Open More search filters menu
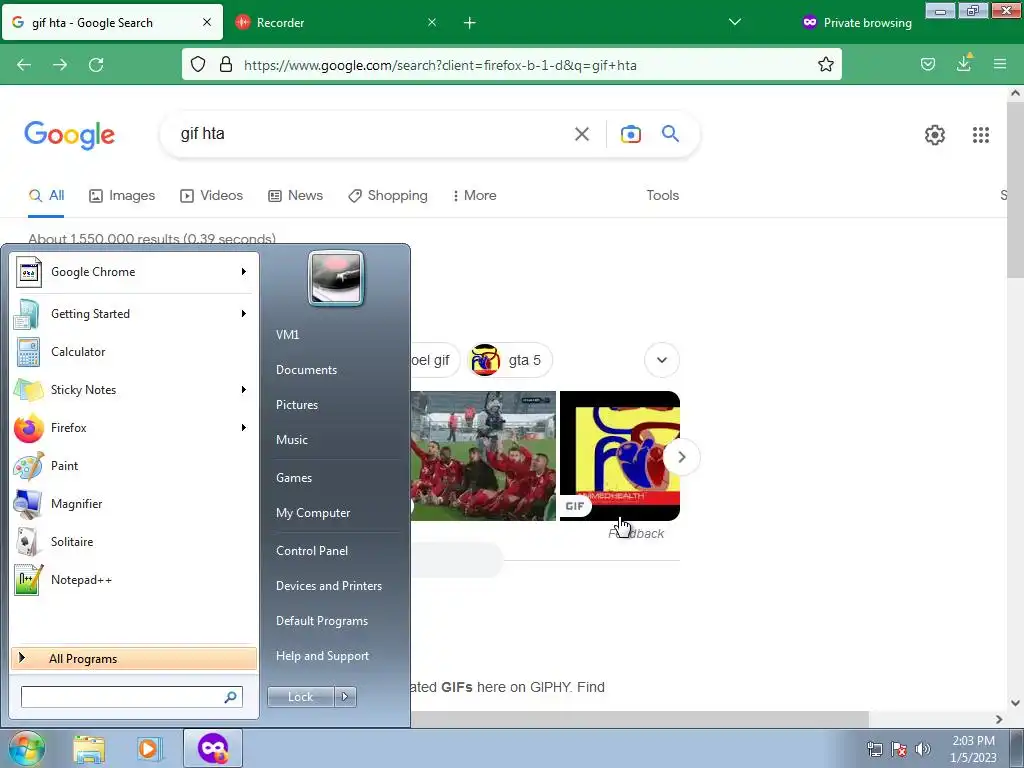 point(475,195)
